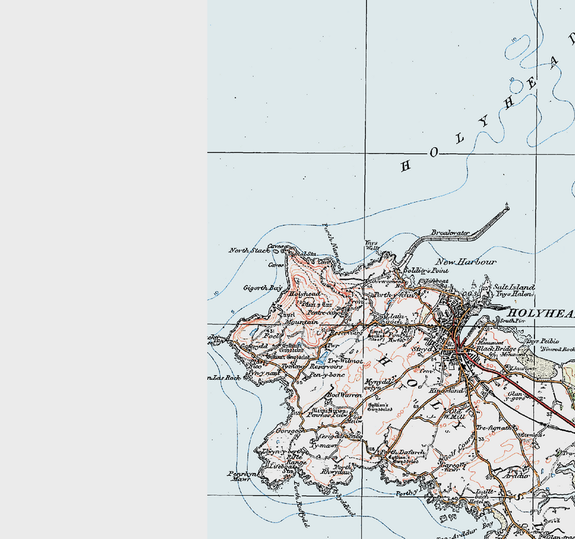Click the 'Tre-fignath' label
The height and width of the screenshot is (539, 575).
[494, 428]
